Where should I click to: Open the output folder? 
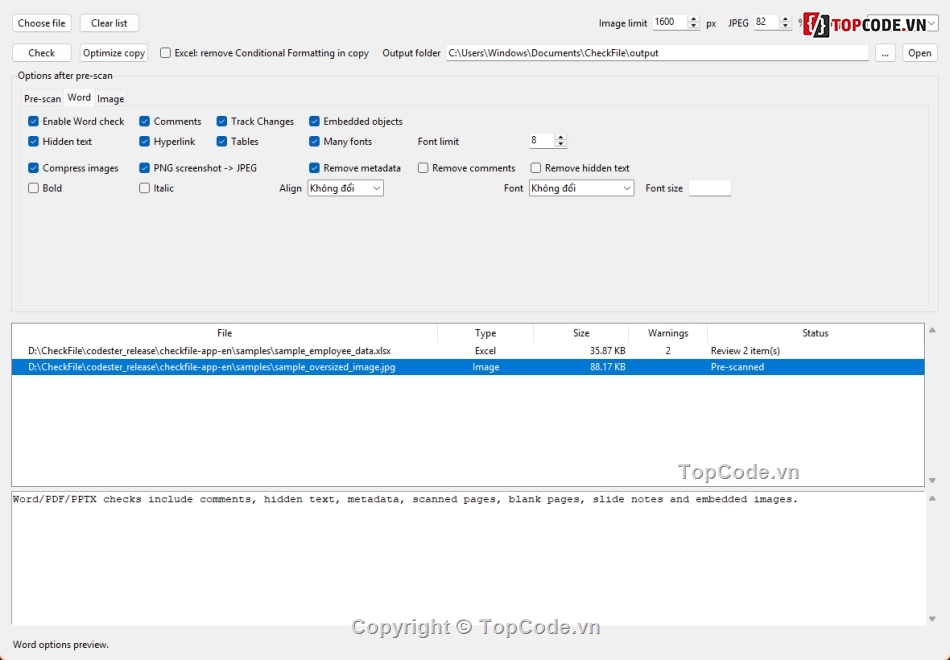(920, 53)
